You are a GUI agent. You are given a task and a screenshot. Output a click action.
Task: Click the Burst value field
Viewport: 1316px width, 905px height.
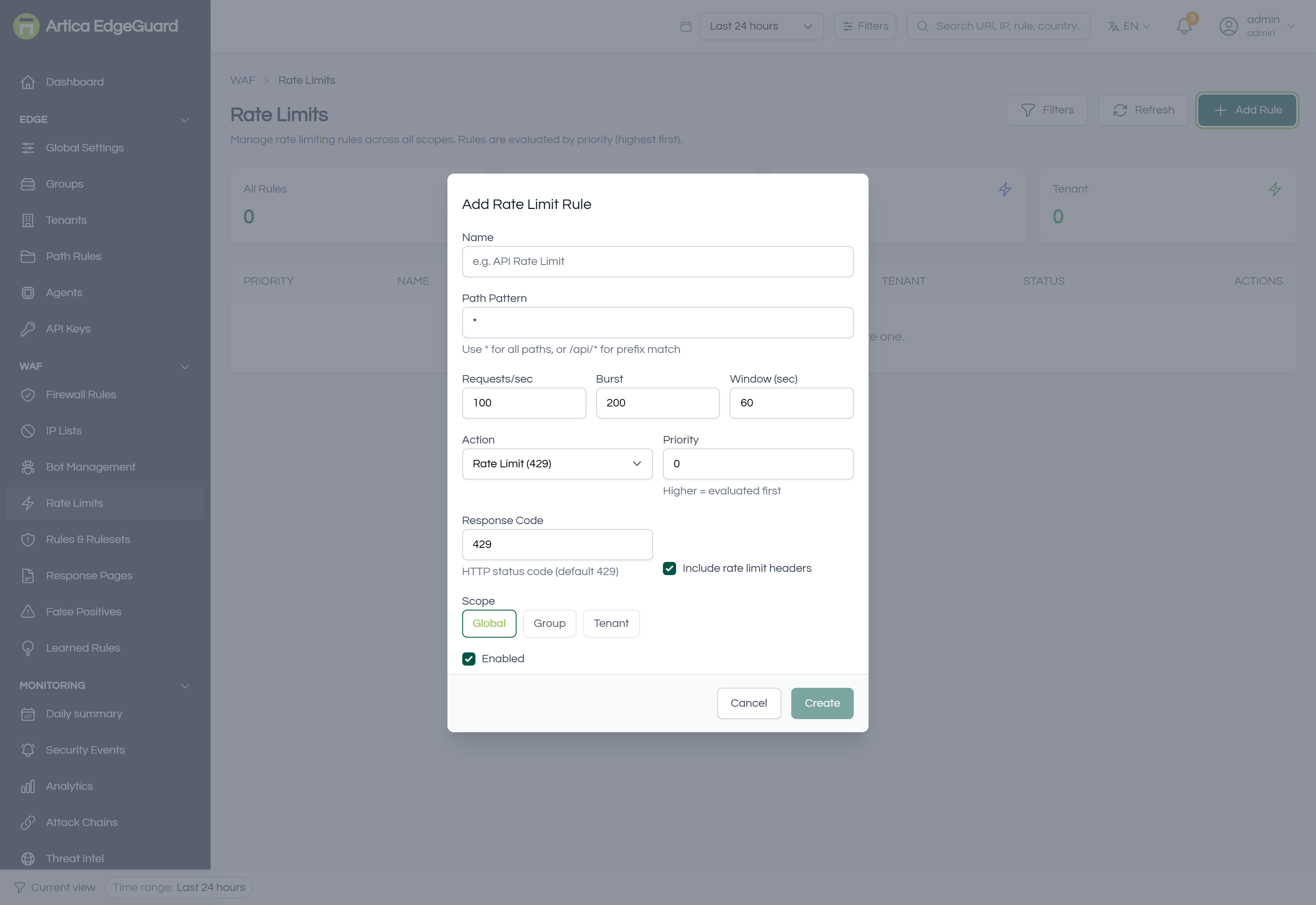(x=658, y=403)
